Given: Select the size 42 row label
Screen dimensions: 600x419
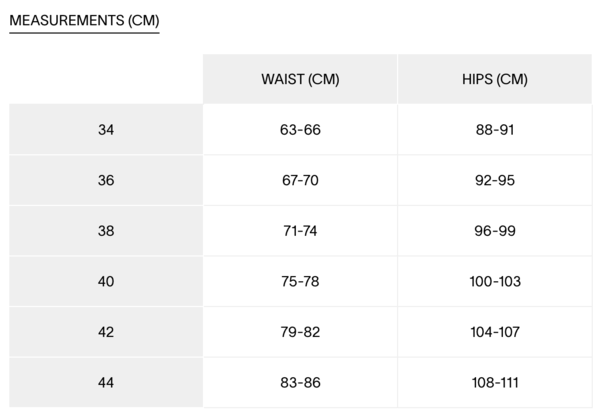Looking at the screenshot, I should click(106, 332).
